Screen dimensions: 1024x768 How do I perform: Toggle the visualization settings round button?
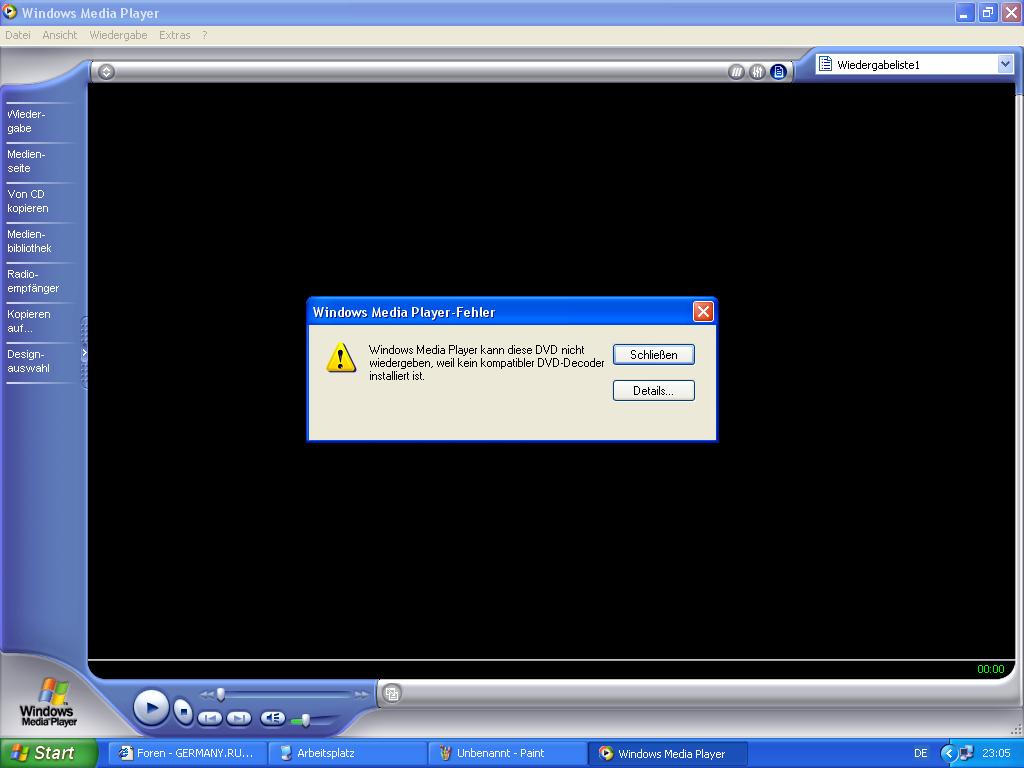pyautogui.click(x=736, y=72)
